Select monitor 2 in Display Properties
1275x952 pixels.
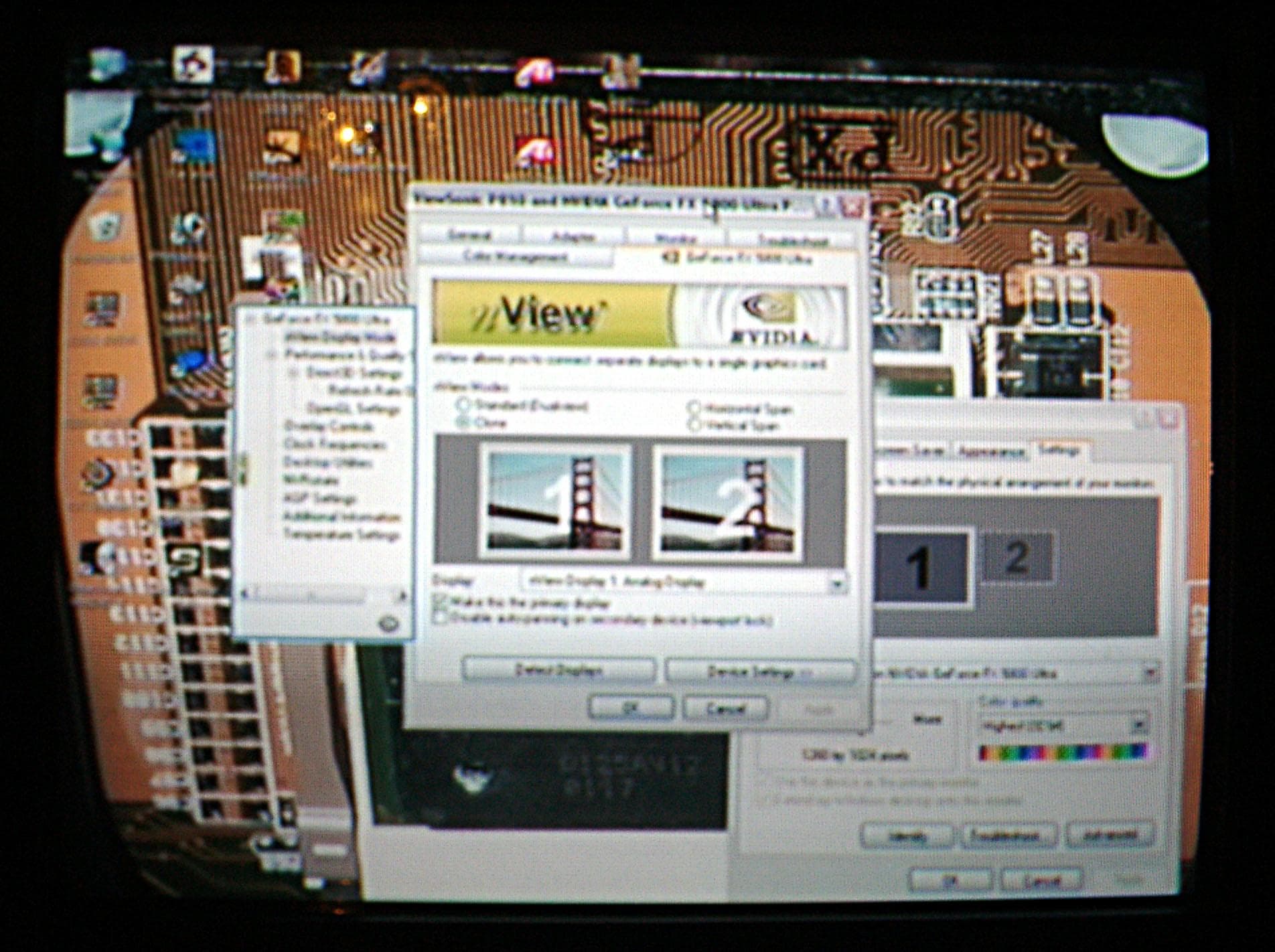click(1018, 557)
